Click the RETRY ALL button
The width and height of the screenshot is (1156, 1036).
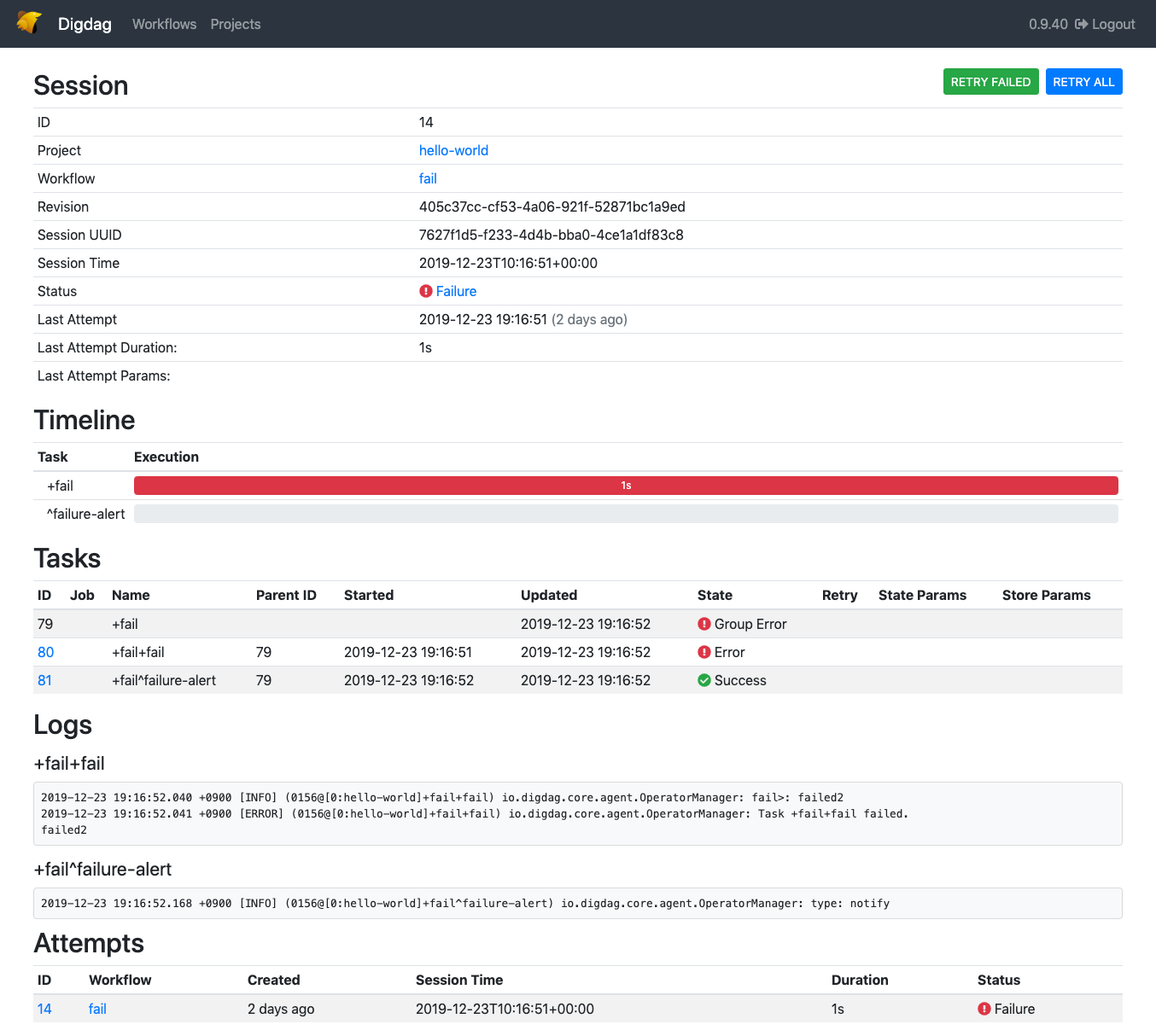click(x=1083, y=81)
